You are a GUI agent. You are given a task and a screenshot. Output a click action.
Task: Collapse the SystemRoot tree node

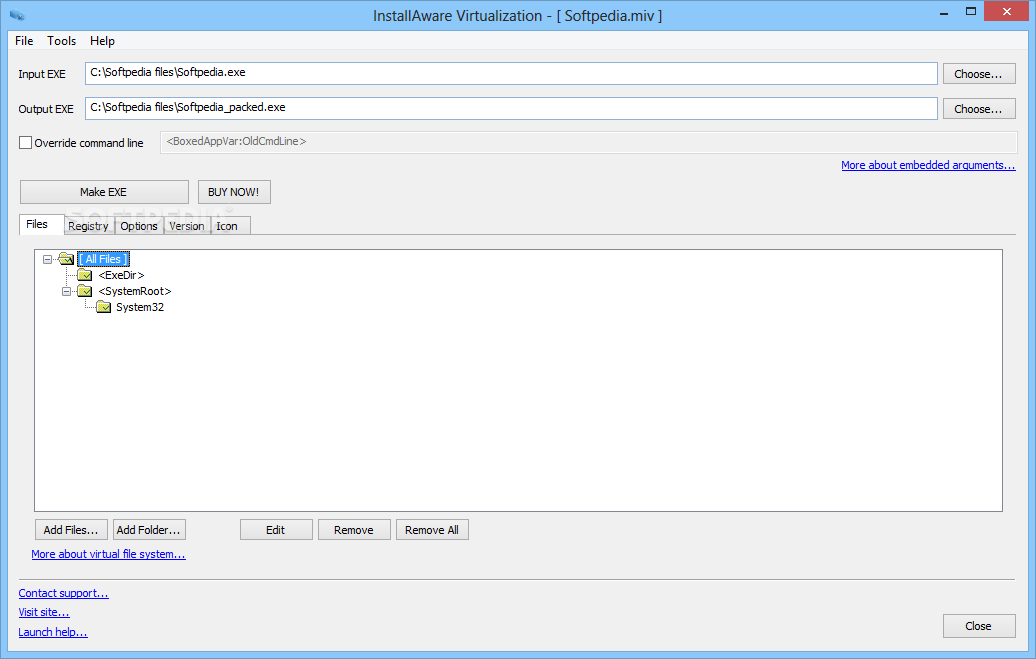click(66, 291)
